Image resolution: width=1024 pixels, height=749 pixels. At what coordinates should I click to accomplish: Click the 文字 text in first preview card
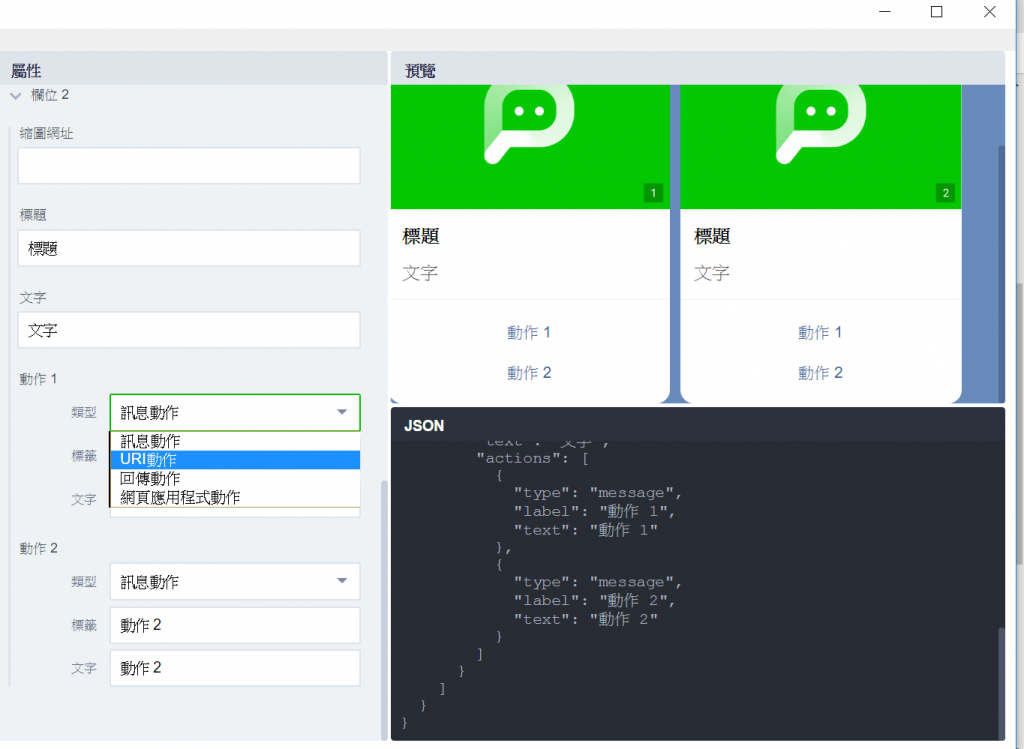420,273
